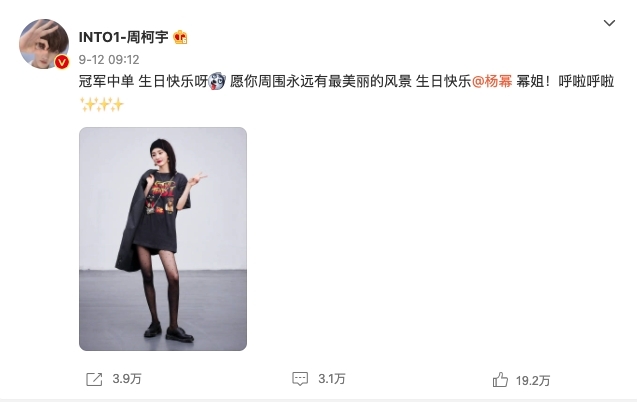This screenshot has height=402, width=637.
Task: Click the crown membership badge icon
Action: tap(180, 37)
